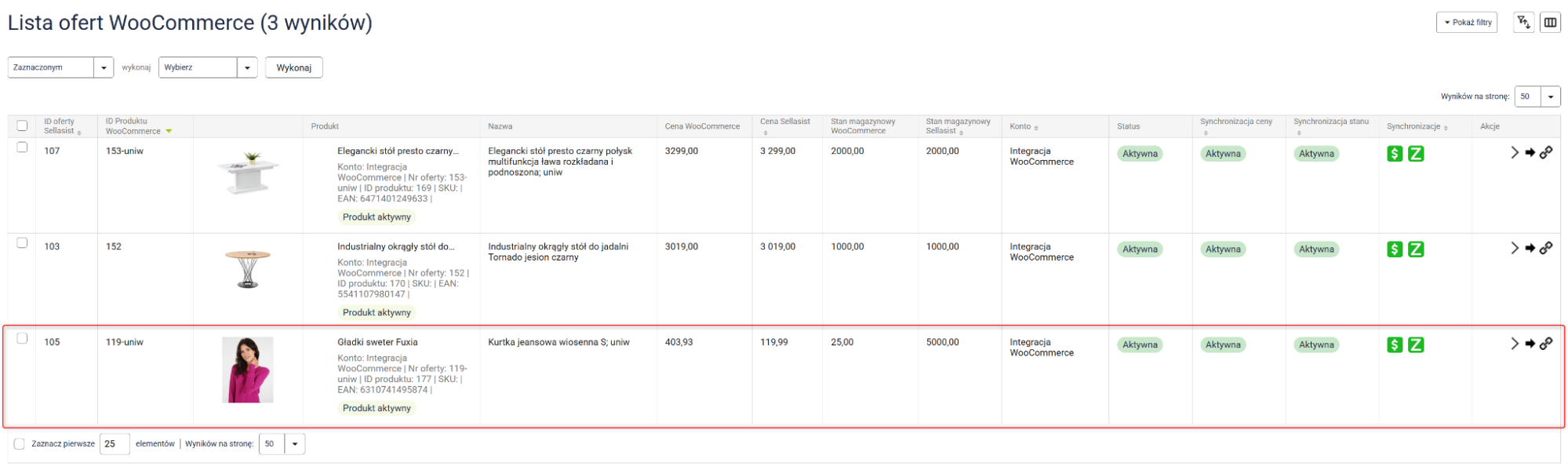1568x470 pixels.
Task: Click the link chain icon for offer 107
Action: (1545, 153)
